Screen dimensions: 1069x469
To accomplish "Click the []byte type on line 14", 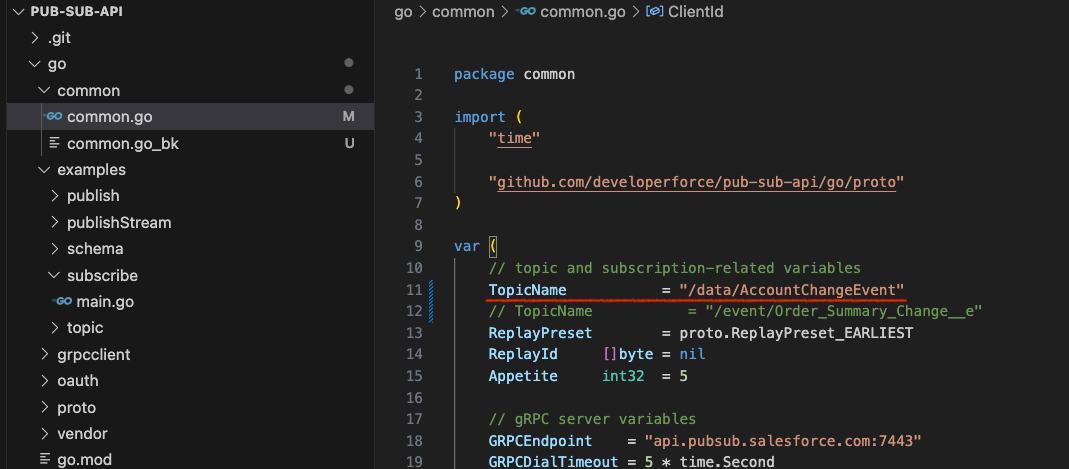I will 628,355.
